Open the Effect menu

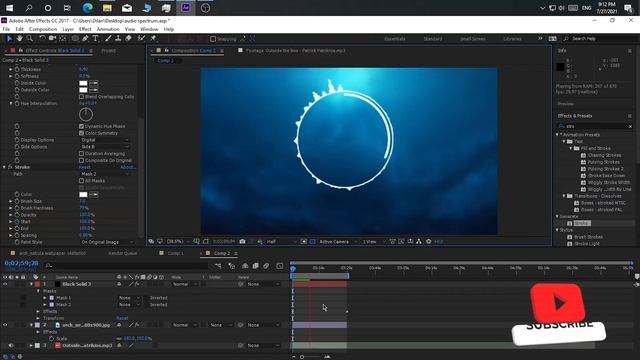tap(85, 29)
